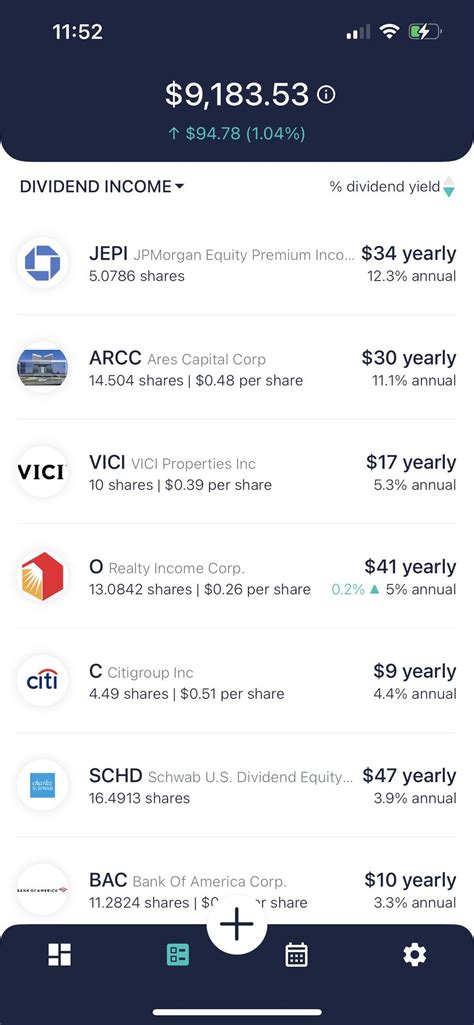This screenshot has width=474, height=1025.
Task: Click the Realty Income red logo
Action: [42, 576]
